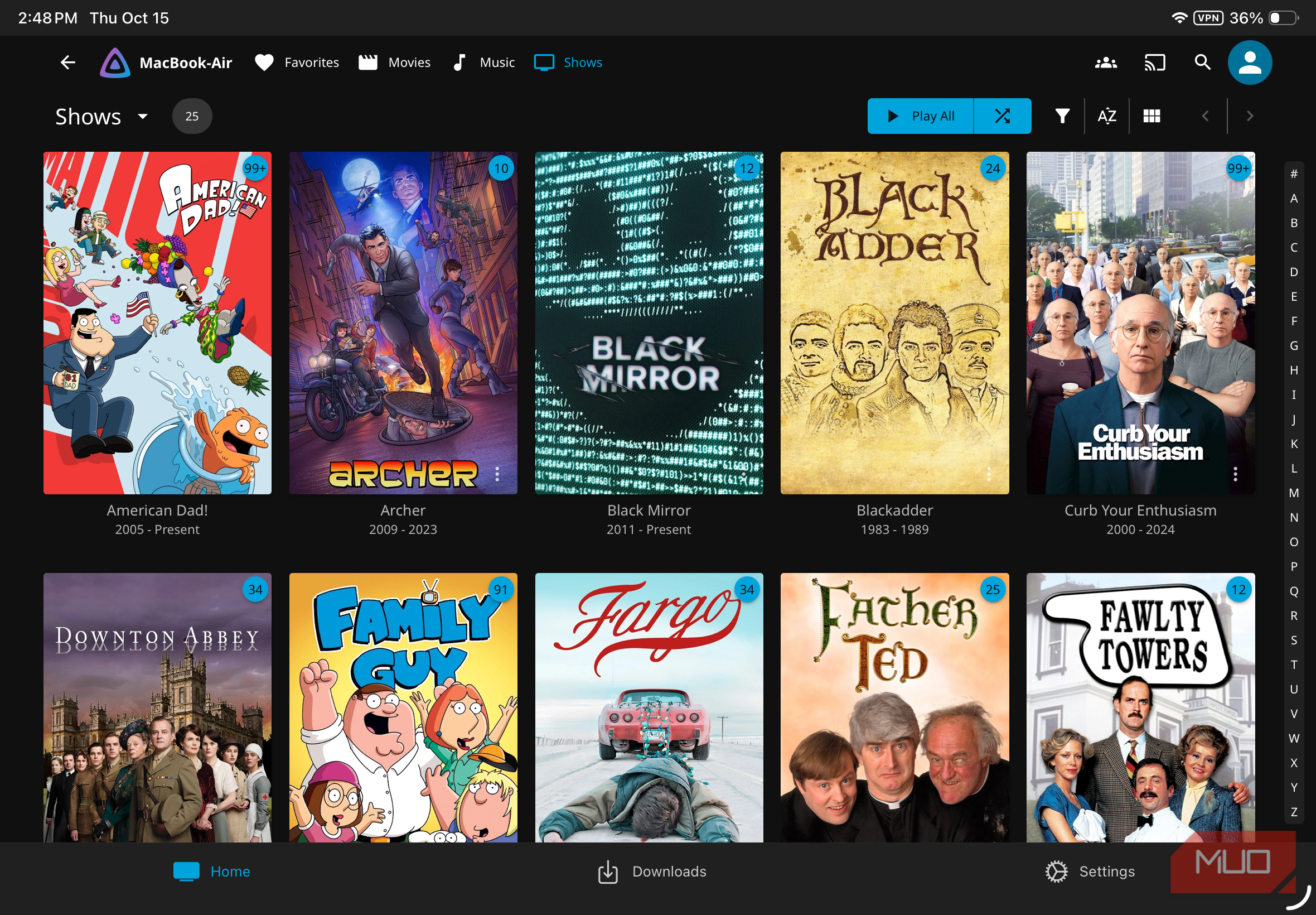The width and height of the screenshot is (1316, 915).
Task: Open search with magnifier icon
Action: [x=1203, y=62]
